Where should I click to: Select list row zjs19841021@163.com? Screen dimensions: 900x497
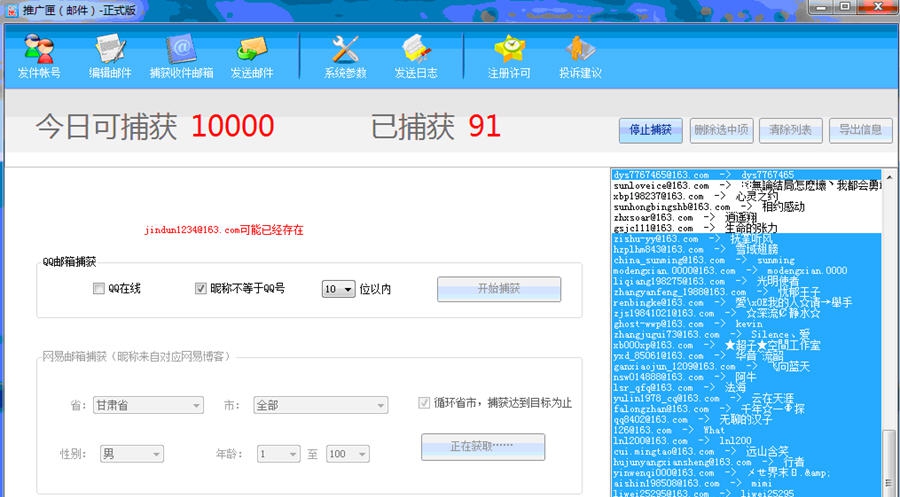pos(746,313)
